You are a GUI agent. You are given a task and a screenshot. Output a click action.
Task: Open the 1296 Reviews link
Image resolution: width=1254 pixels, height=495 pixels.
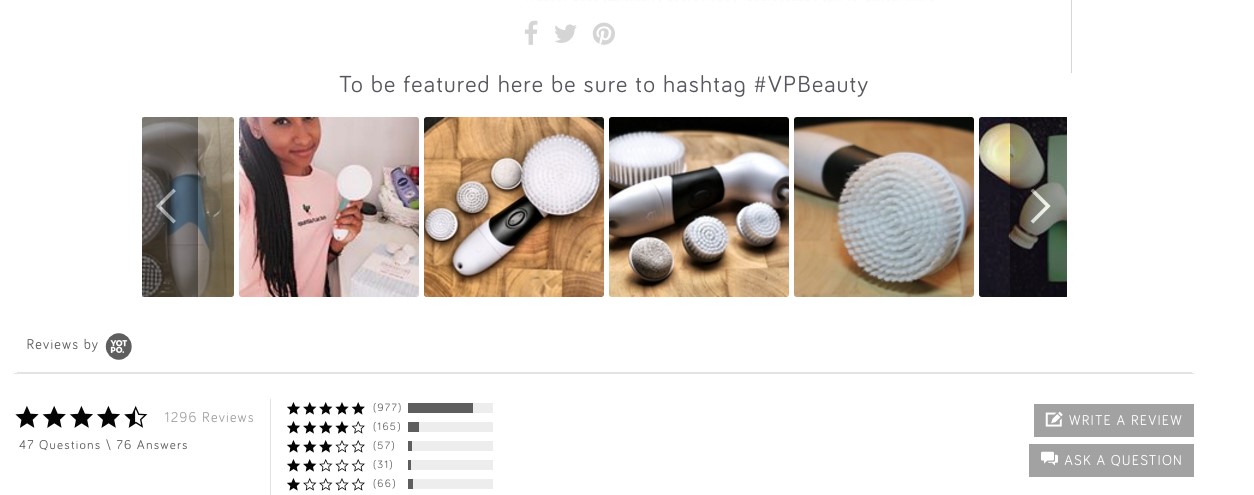point(209,418)
